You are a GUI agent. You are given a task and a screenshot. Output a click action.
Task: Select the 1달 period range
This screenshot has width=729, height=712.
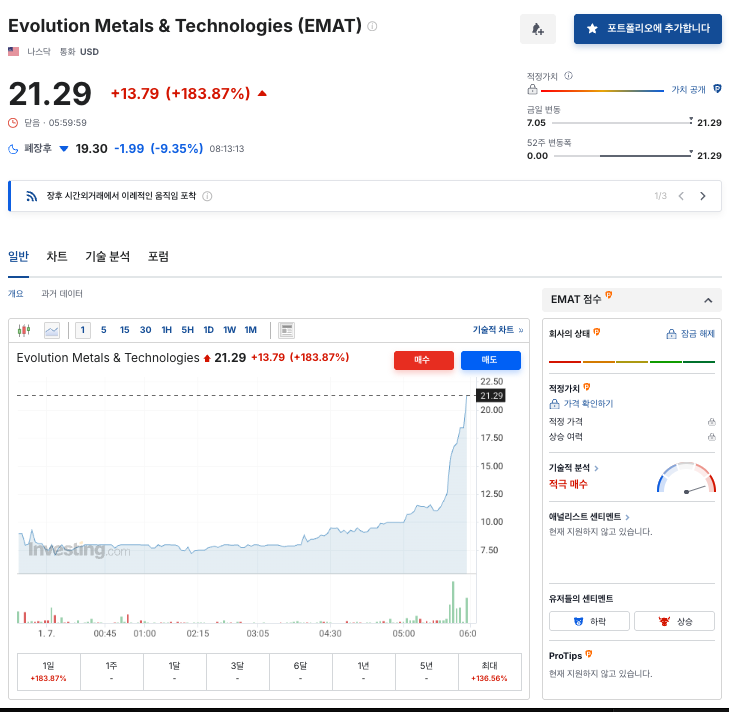click(x=174, y=672)
